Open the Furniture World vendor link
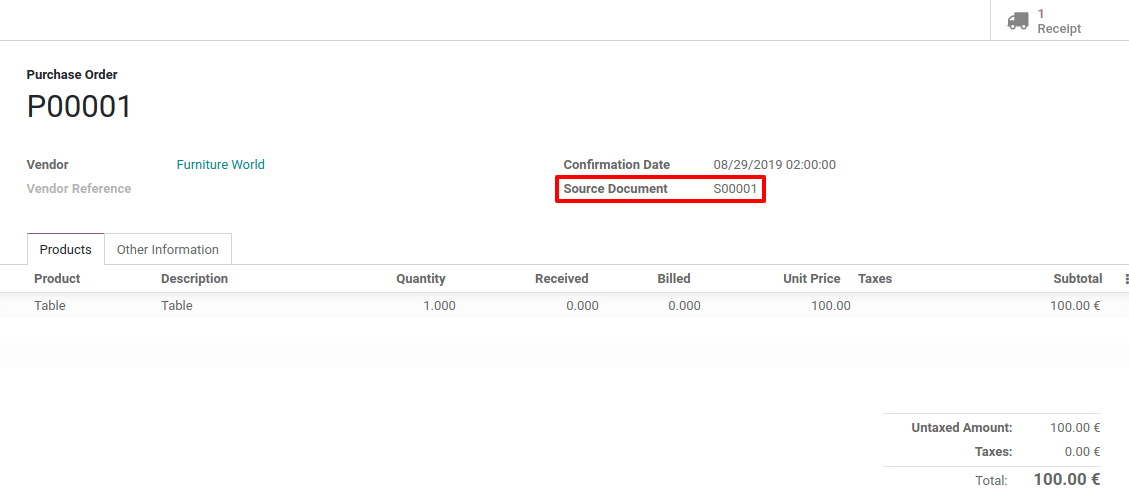 coord(220,165)
